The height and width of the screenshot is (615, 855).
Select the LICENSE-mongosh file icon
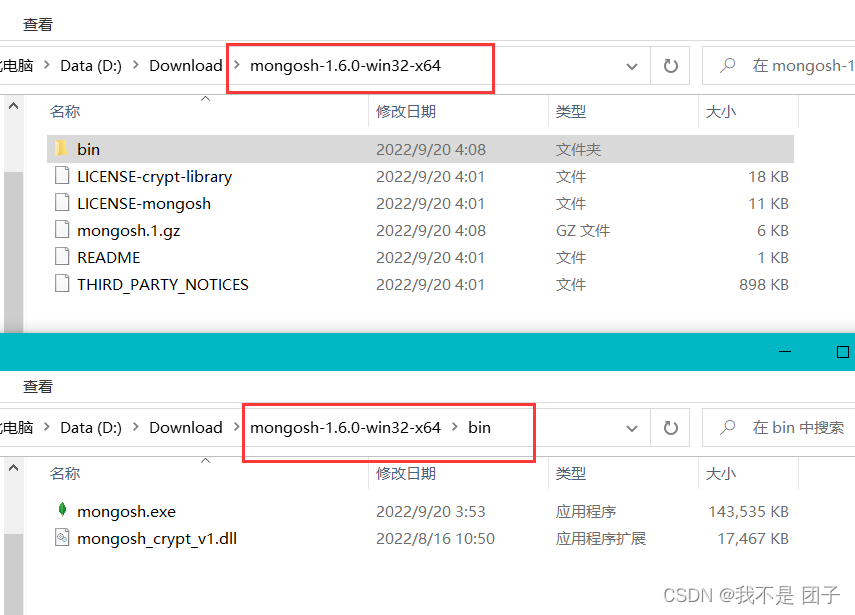62,202
